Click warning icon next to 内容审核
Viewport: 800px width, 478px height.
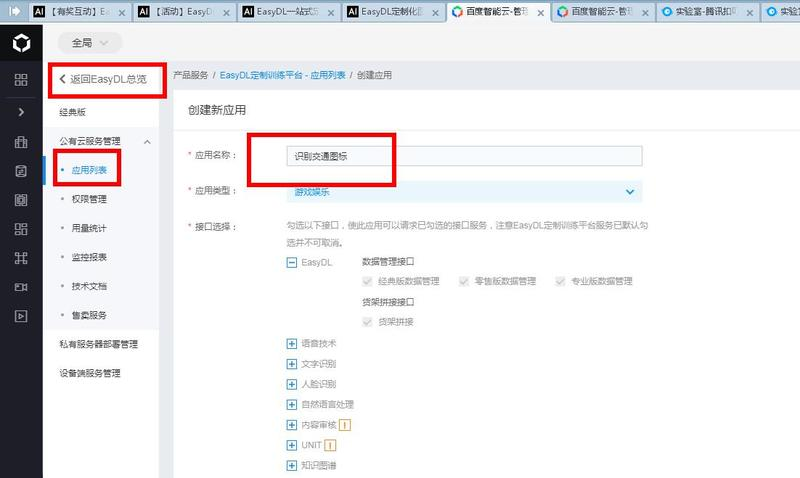click(x=345, y=425)
